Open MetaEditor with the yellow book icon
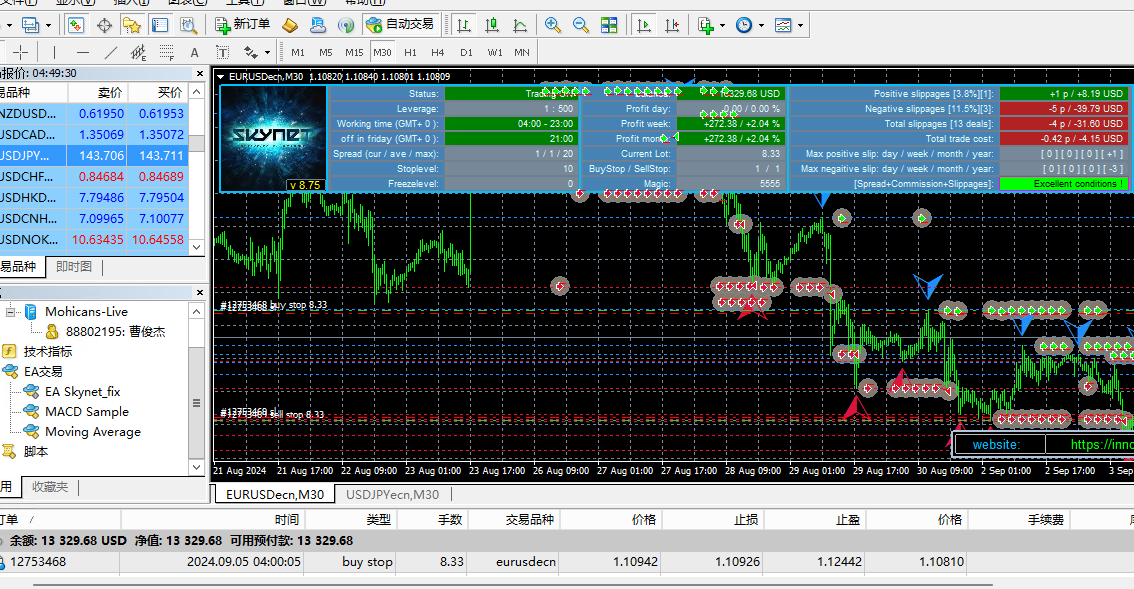Screen dimensions: 1134x589 tap(290, 25)
